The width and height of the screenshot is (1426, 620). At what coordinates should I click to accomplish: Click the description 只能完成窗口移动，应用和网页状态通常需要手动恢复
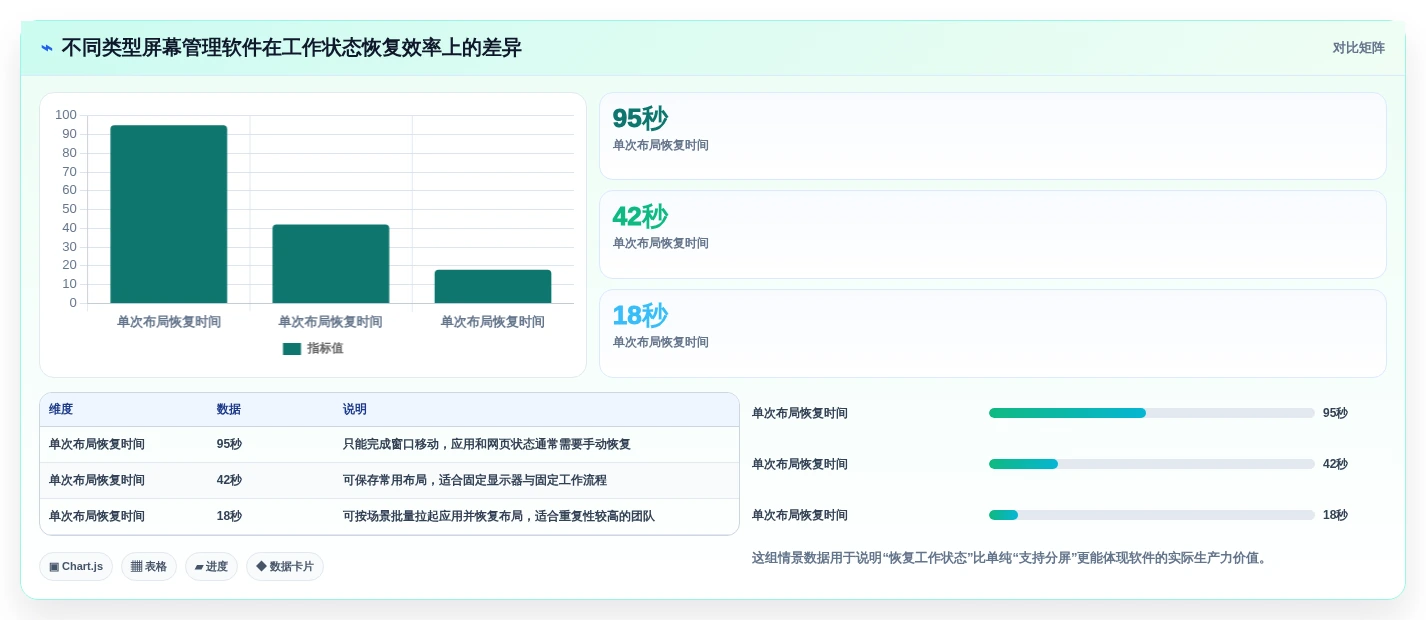[487, 445]
